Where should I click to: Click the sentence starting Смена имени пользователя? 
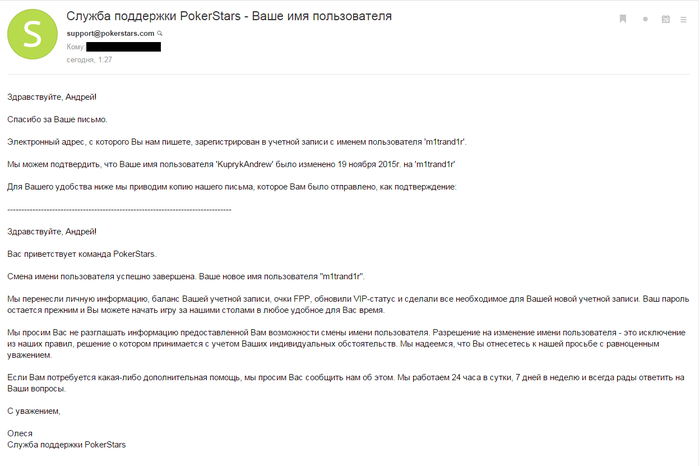186,276
